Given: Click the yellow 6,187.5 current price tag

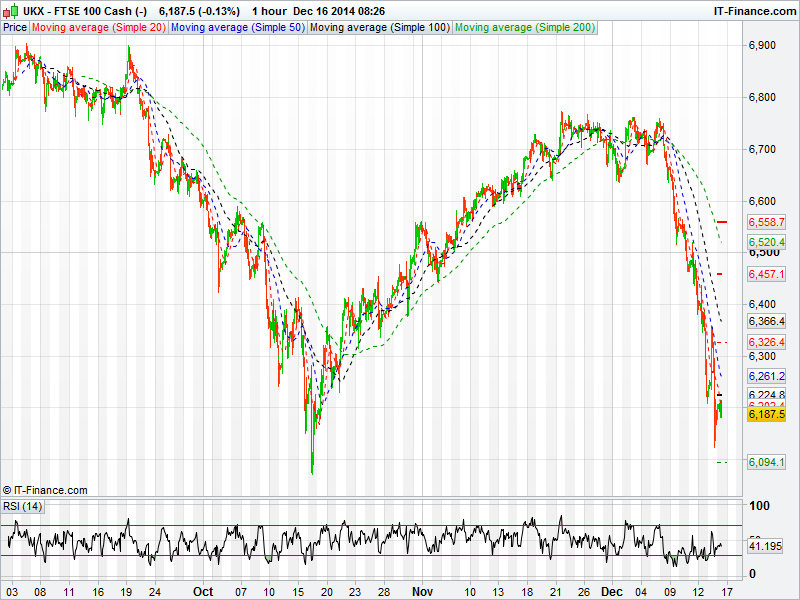Looking at the screenshot, I should click(767, 414).
